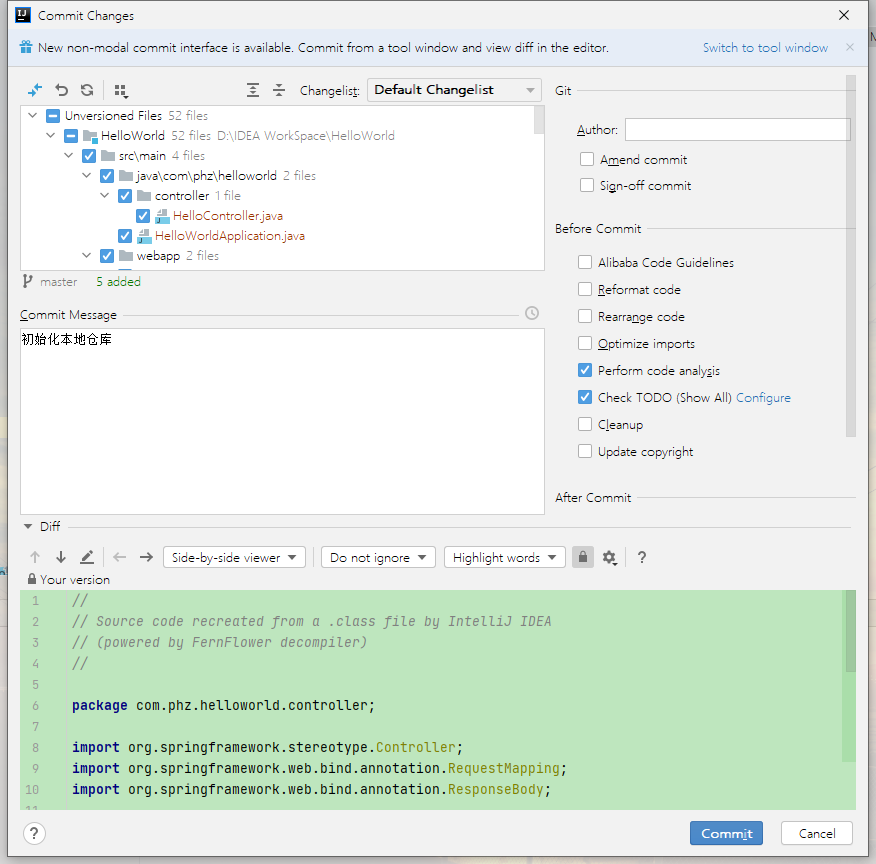Click the Configure link for TODO check
Viewport: 876px width, 864px height.
point(763,398)
